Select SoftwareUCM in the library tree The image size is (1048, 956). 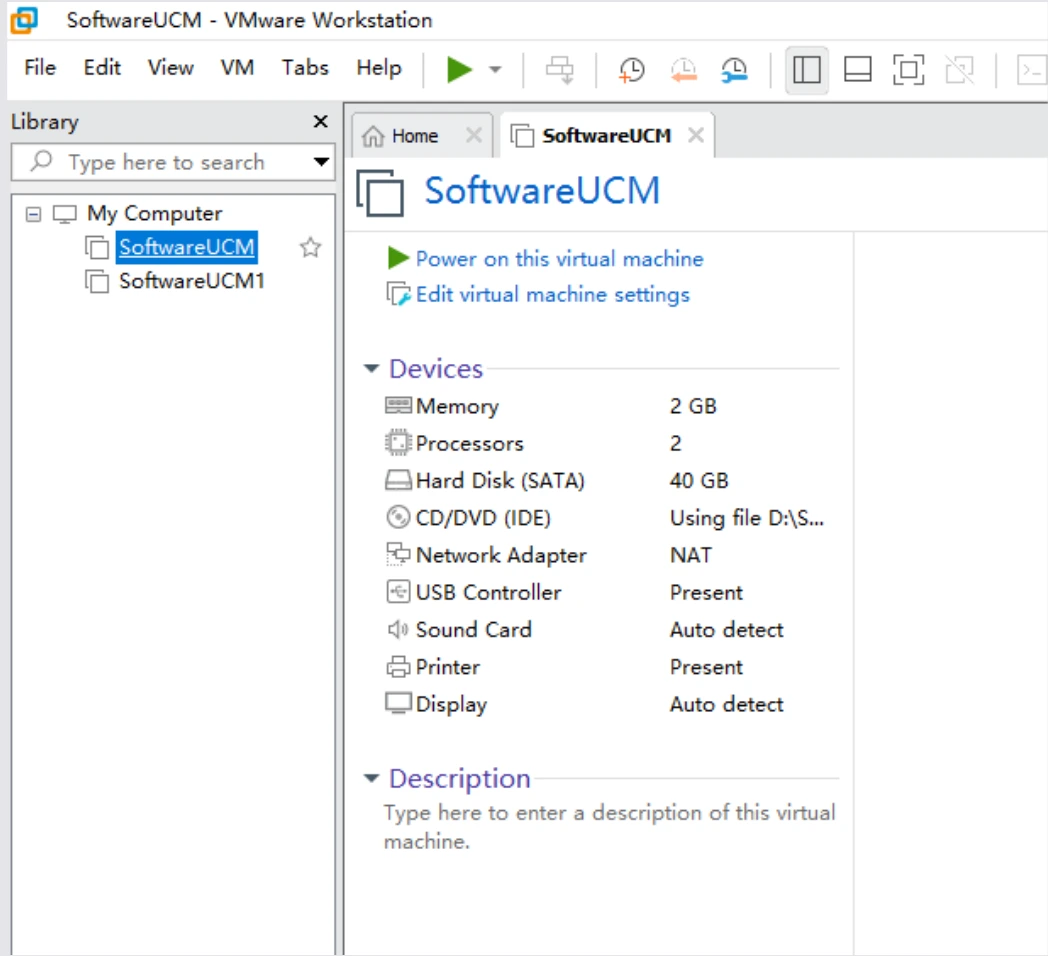point(186,247)
